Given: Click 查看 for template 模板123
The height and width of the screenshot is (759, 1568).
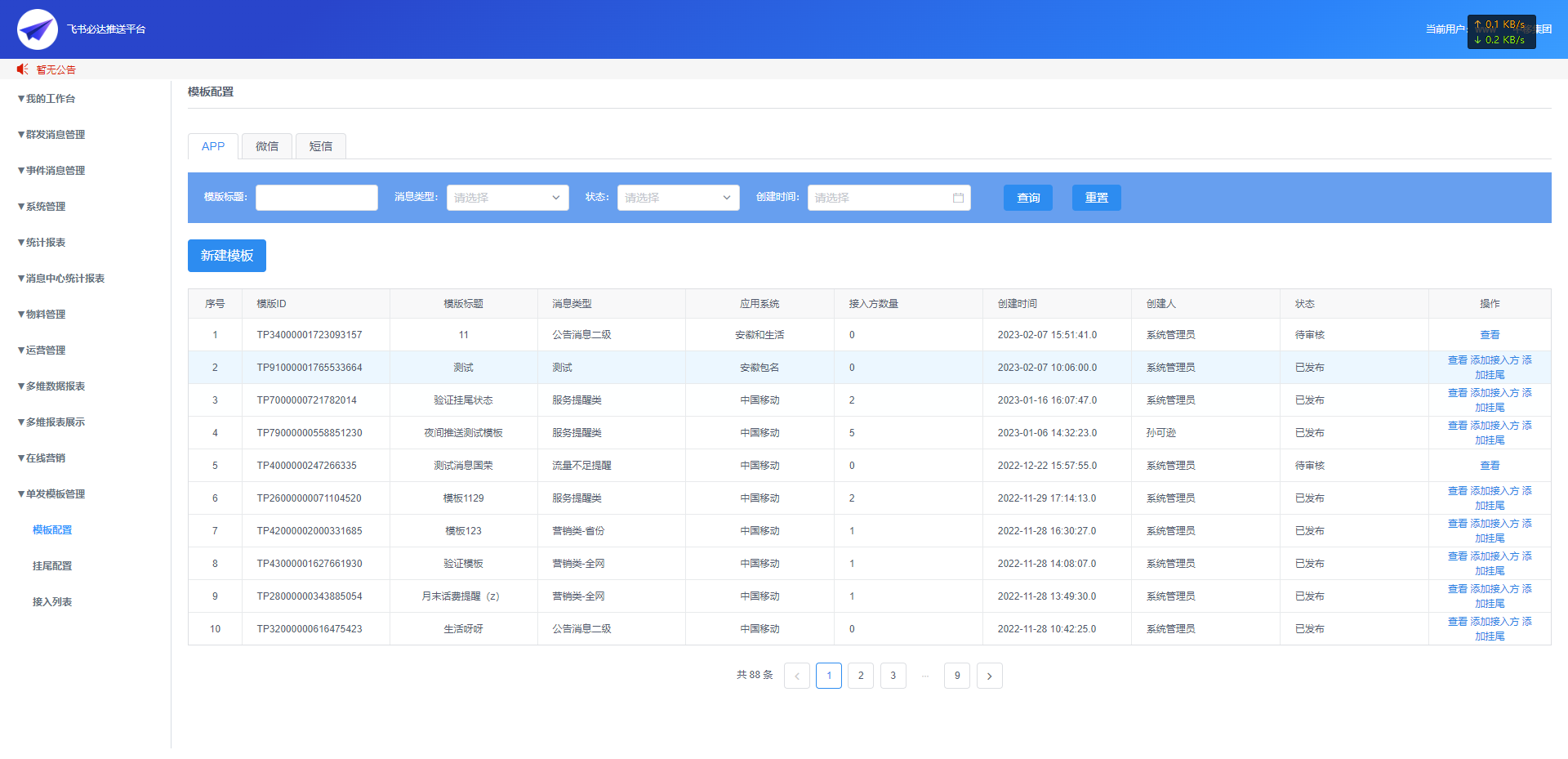Looking at the screenshot, I should 1458,524.
